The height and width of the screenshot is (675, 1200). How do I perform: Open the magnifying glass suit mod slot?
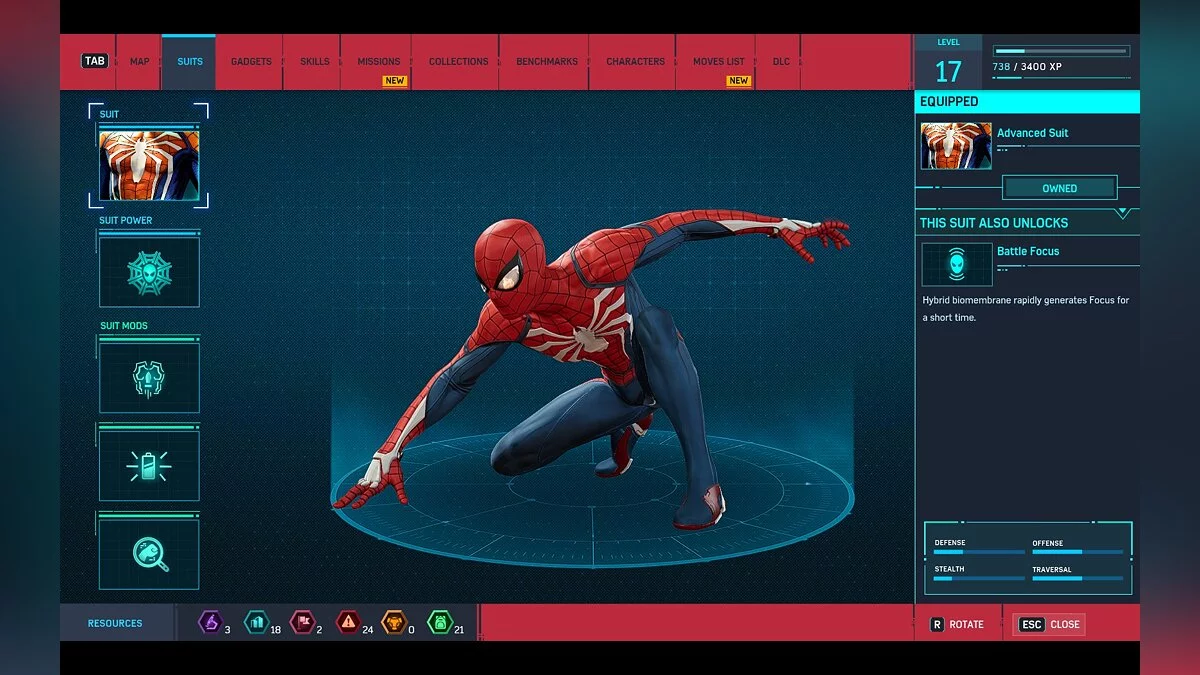click(x=148, y=553)
